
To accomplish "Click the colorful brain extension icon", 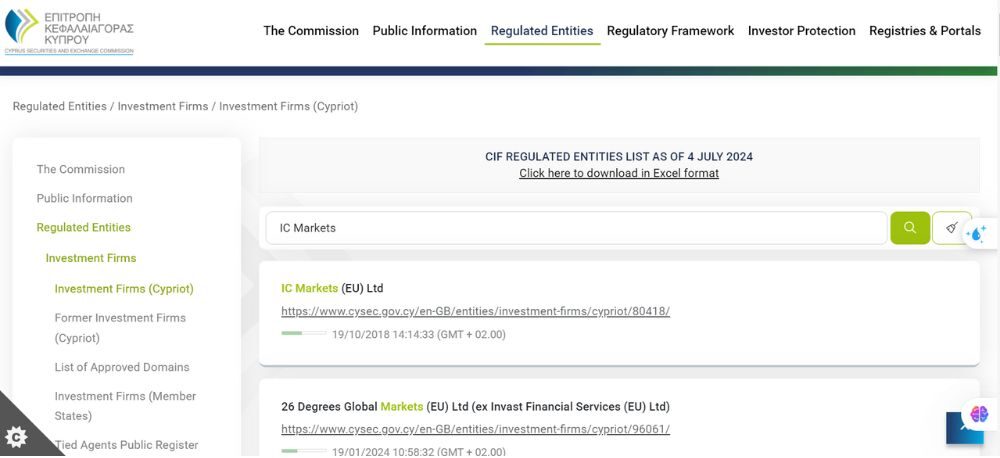I will pos(978,414).
